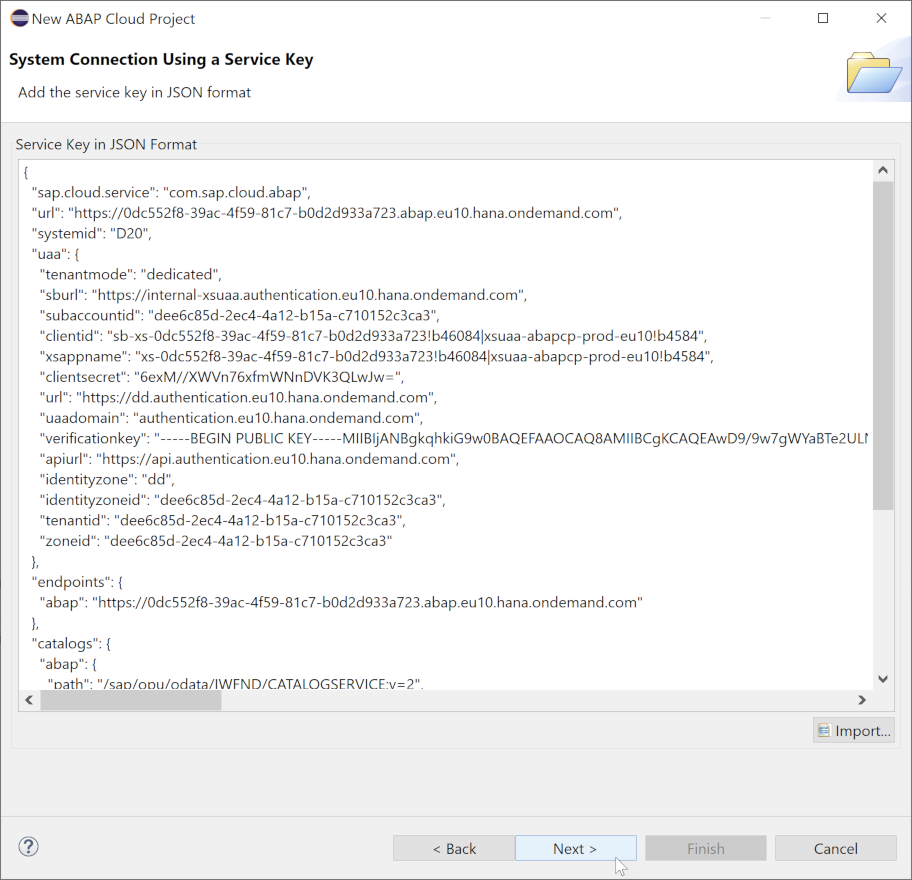Click the "catalogs": { line
Image resolution: width=912 pixels, height=880 pixels.
pyautogui.click(x=71, y=643)
